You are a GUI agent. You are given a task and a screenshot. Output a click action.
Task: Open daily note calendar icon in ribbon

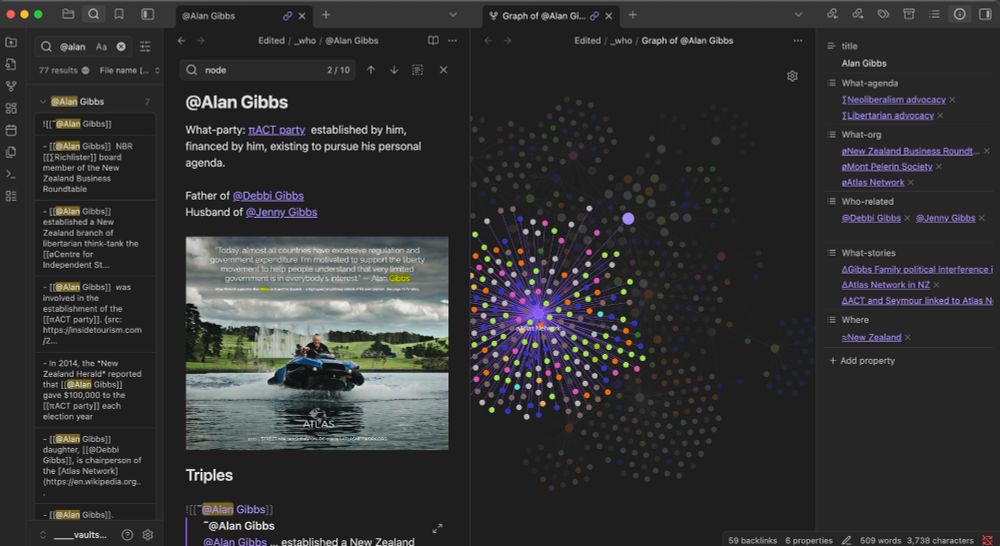11,130
